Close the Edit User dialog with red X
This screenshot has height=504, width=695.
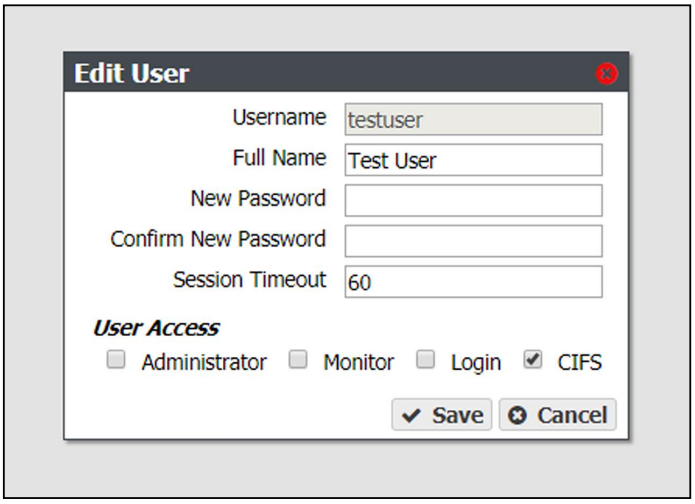tap(606, 74)
